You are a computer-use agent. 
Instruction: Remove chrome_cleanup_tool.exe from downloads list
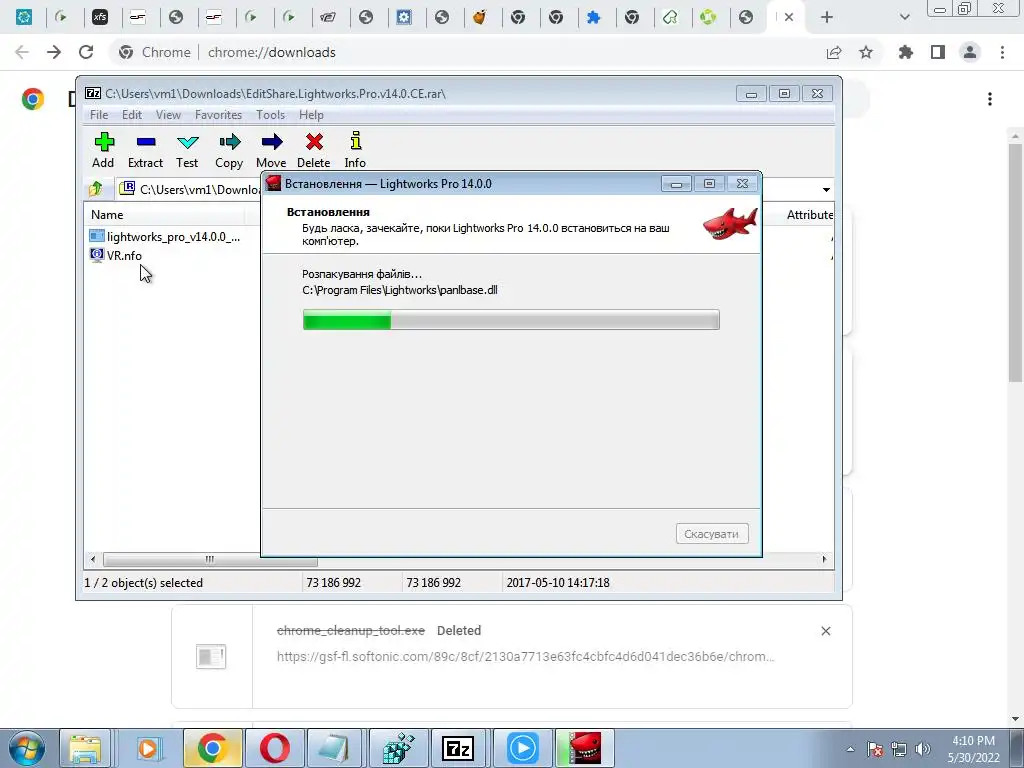point(825,631)
